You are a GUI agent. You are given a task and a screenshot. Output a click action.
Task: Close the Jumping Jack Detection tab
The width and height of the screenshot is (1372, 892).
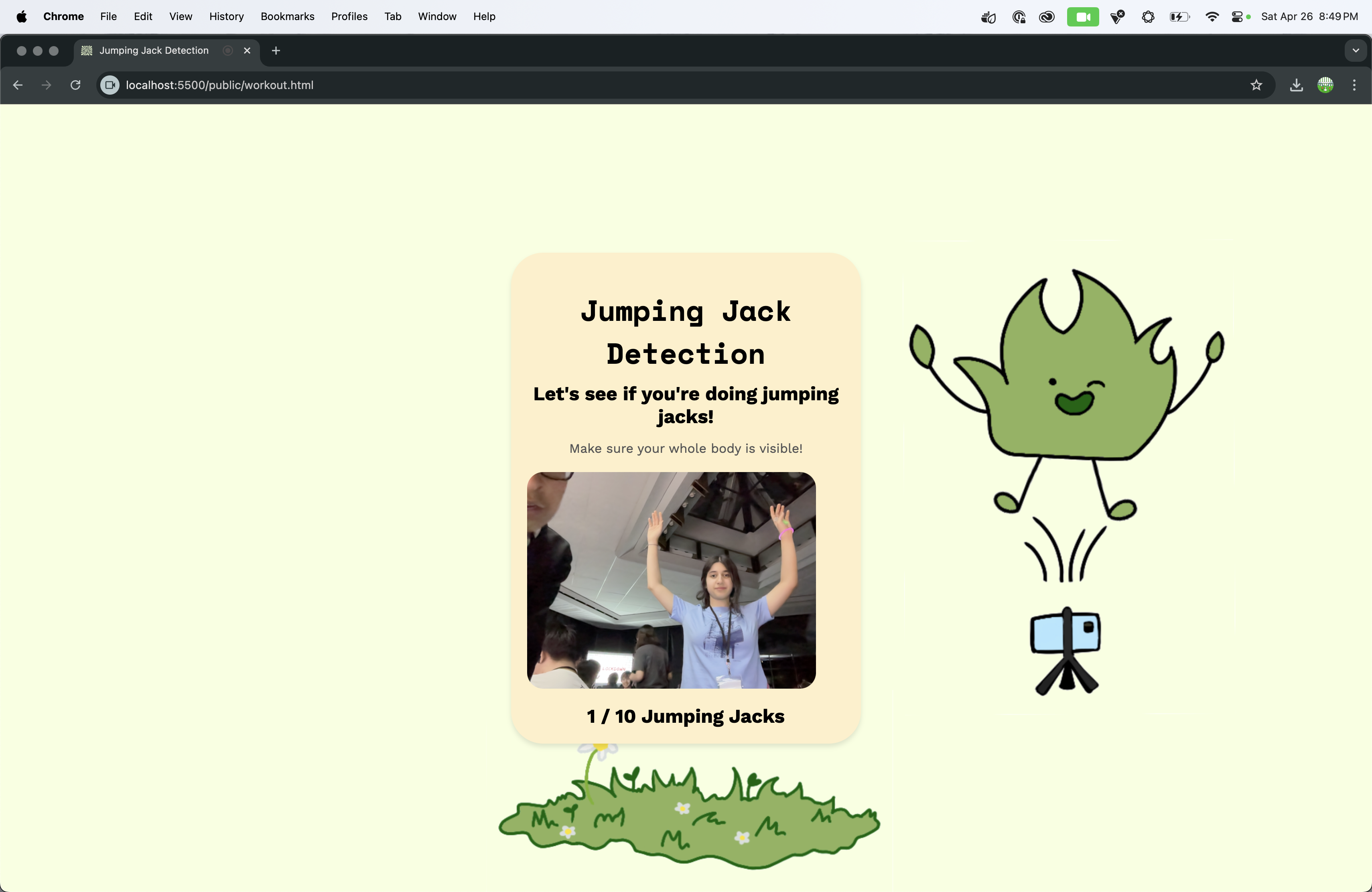[247, 51]
